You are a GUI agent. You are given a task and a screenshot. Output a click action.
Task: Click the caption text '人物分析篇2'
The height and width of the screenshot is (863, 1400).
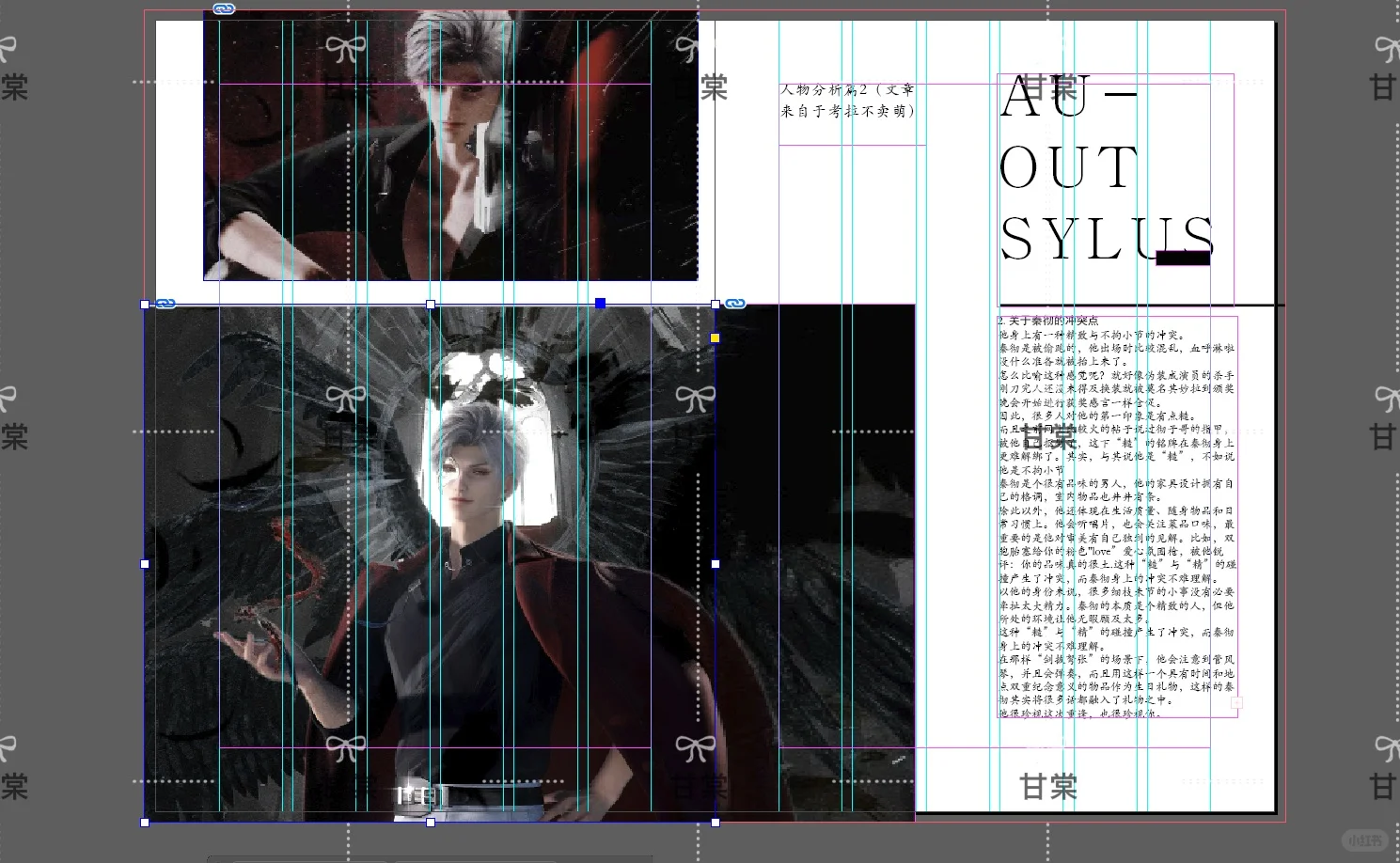824,90
